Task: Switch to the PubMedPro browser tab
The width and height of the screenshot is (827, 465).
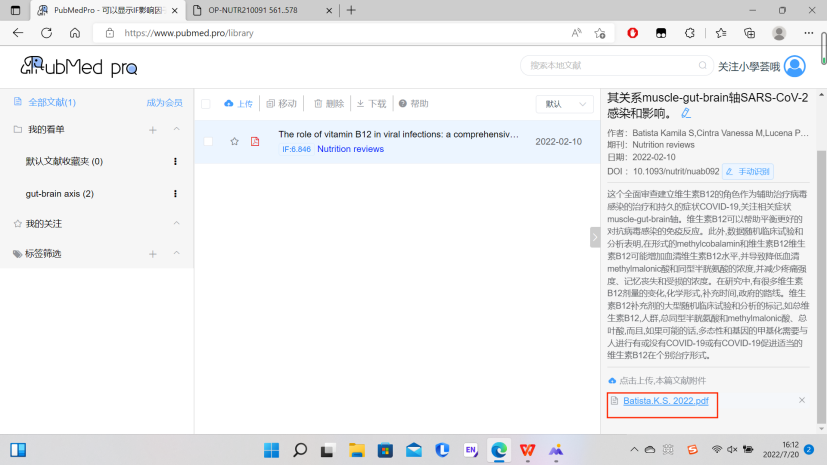Action: [110, 10]
